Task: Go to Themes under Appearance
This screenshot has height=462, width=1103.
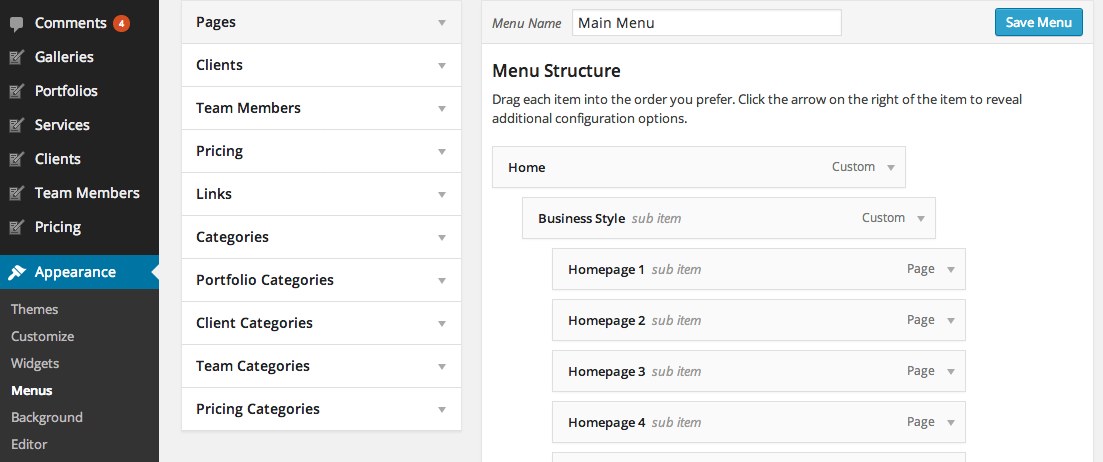Action: point(35,309)
